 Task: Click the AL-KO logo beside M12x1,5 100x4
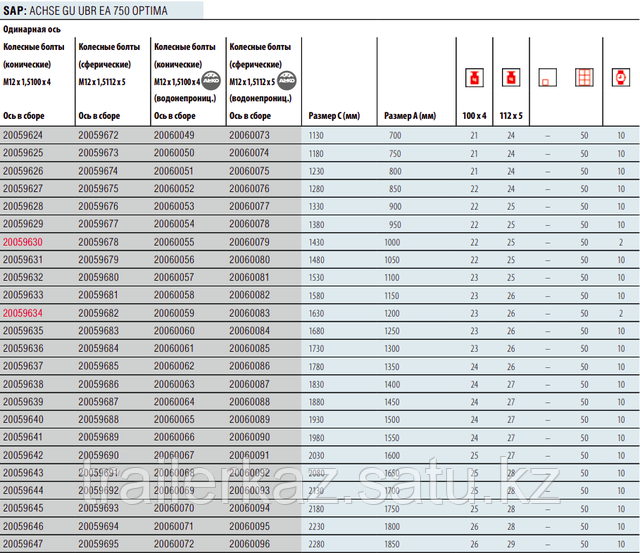pyautogui.click(x=211, y=80)
